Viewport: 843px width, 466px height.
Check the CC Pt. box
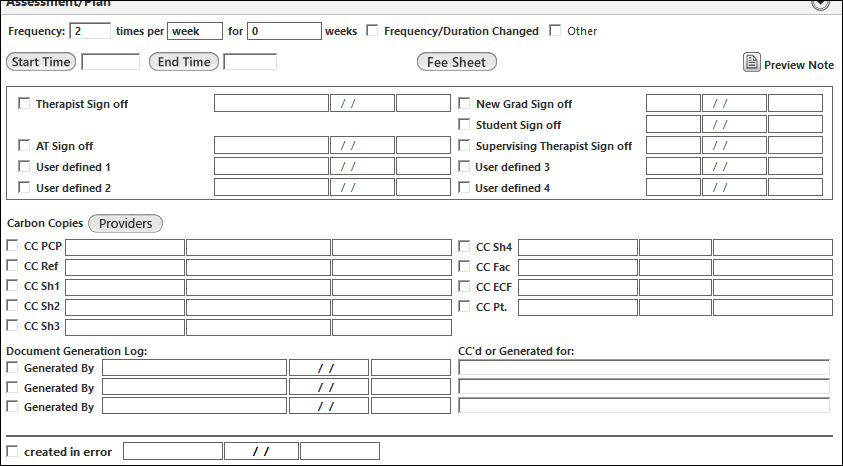click(x=464, y=306)
